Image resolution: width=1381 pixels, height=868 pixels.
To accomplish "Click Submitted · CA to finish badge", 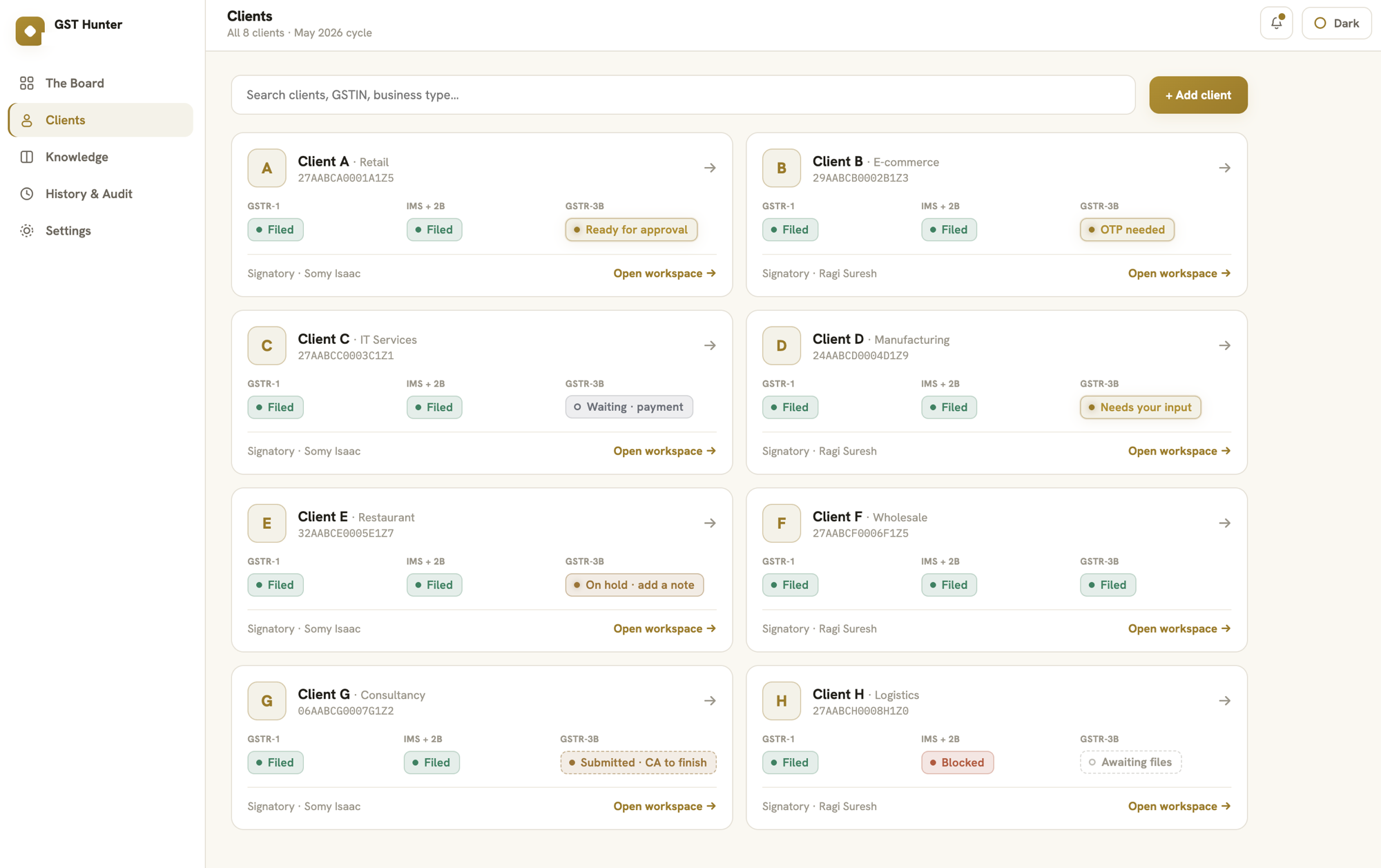I will (x=638, y=762).
